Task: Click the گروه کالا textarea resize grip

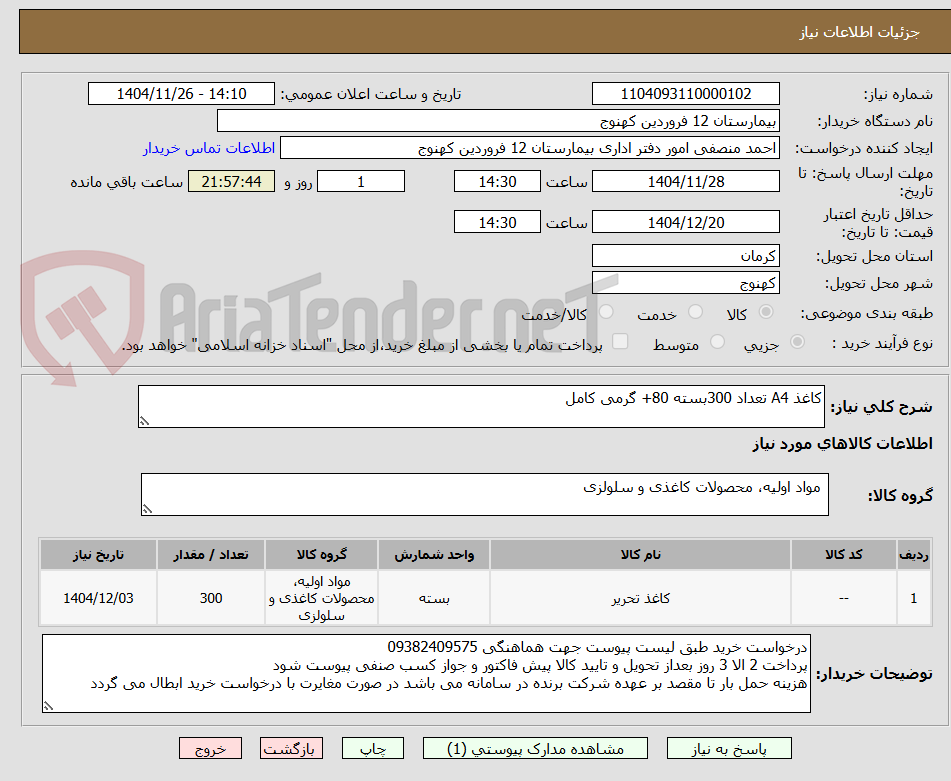Action: [147, 509]
